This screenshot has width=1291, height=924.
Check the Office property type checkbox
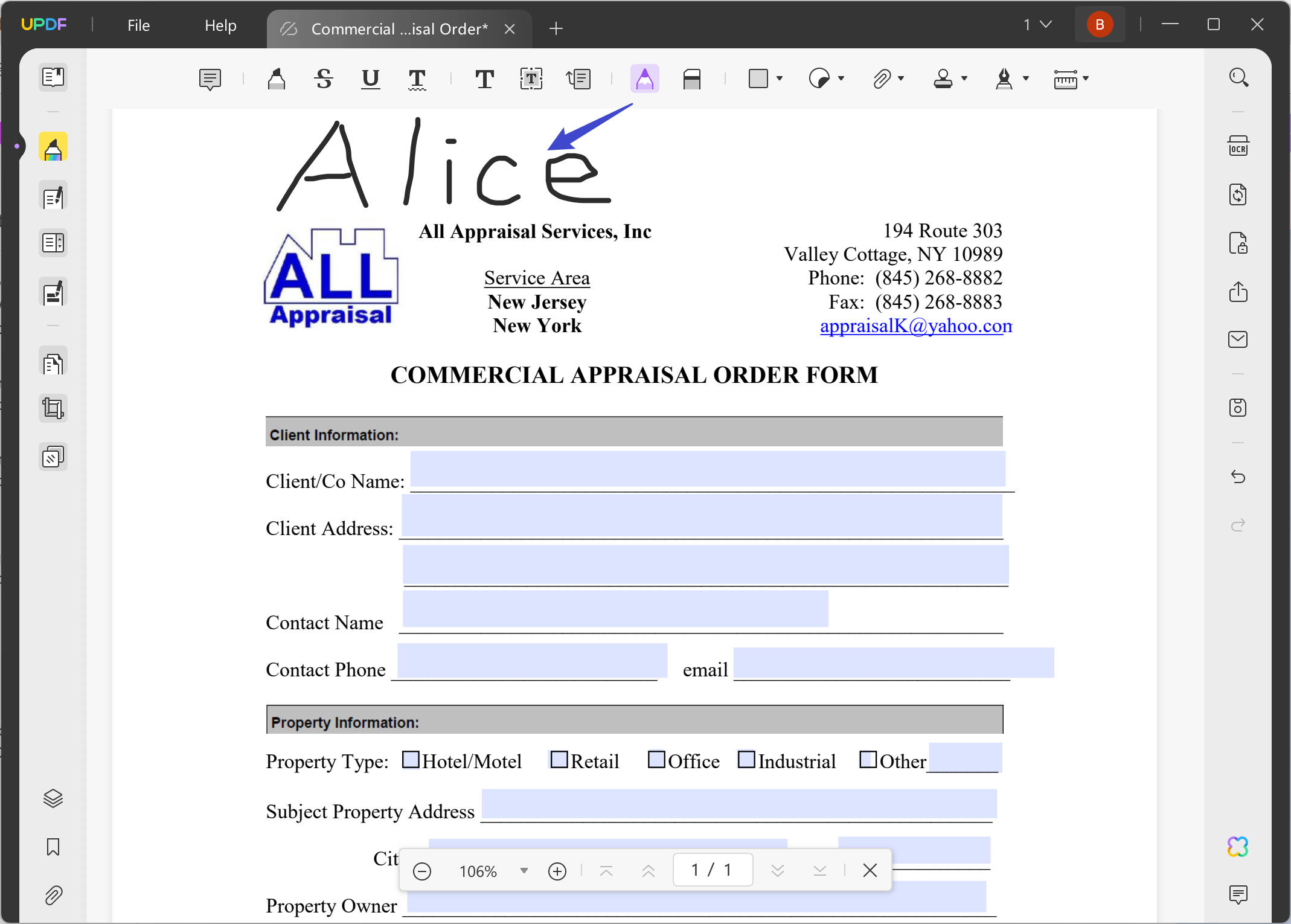pos(656,760)
